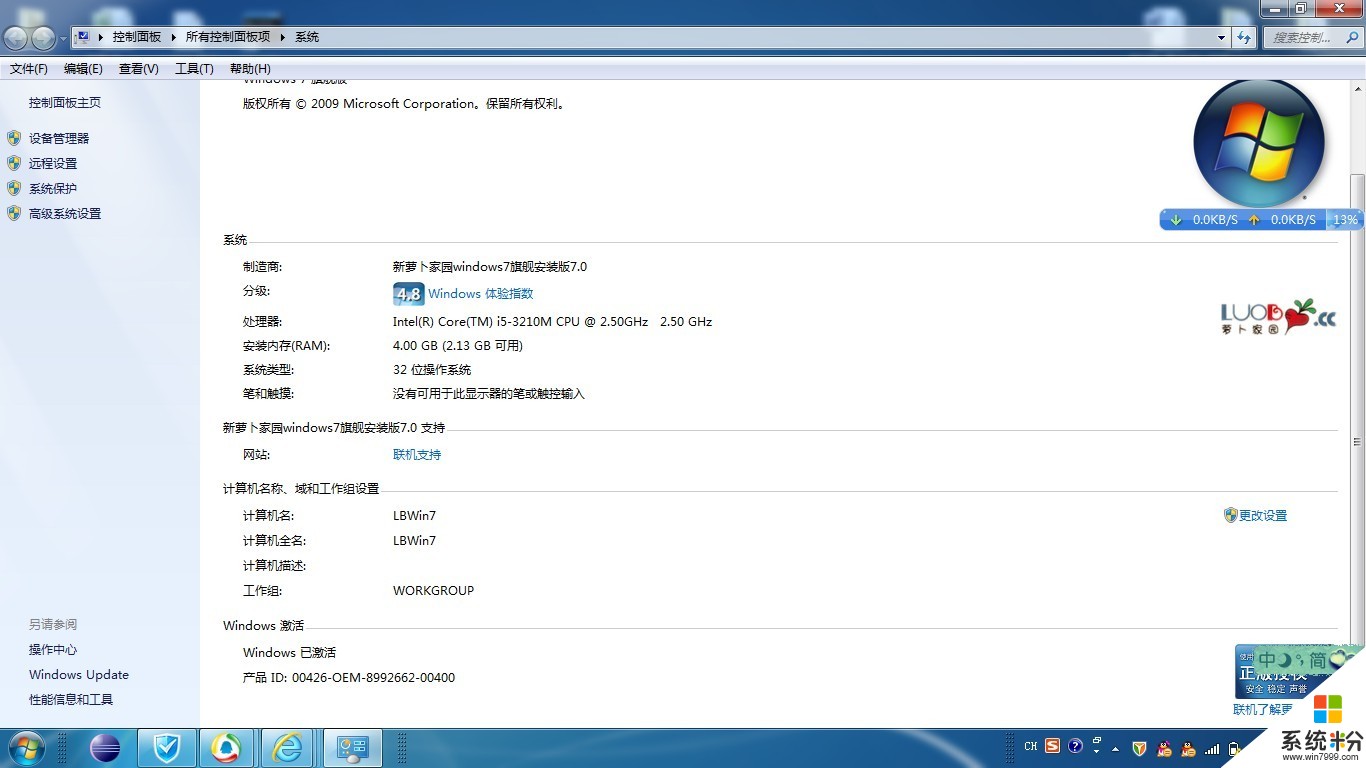Click the vertical scrollbar on the right
Screen dimensions: 1366x768
point(1357,441)
